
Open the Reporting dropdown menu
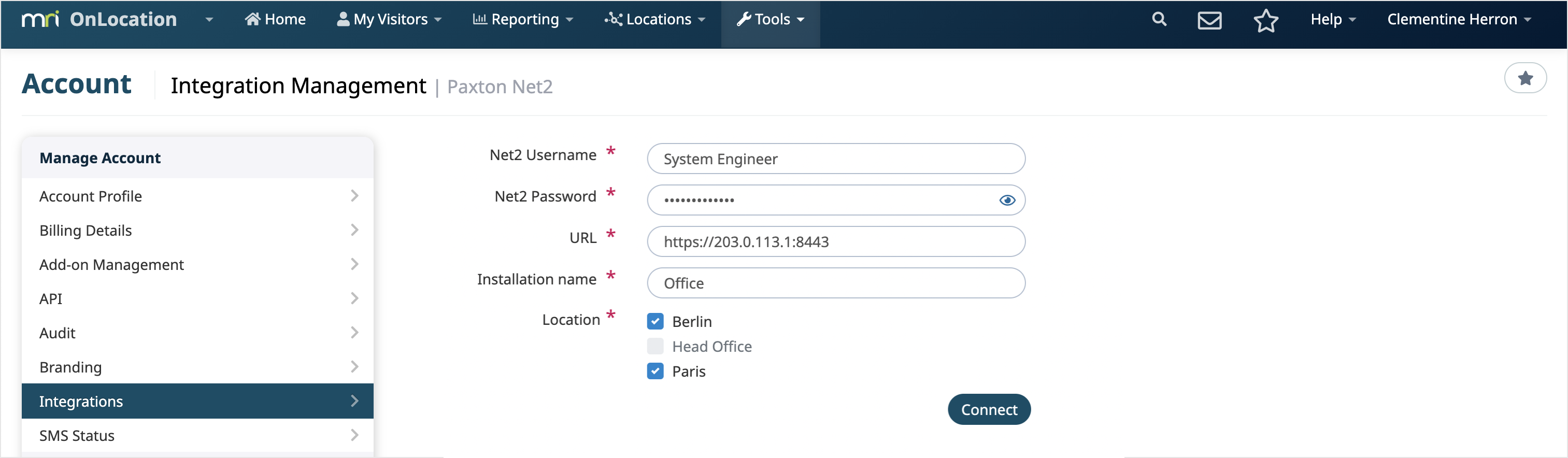pos(523,20)
